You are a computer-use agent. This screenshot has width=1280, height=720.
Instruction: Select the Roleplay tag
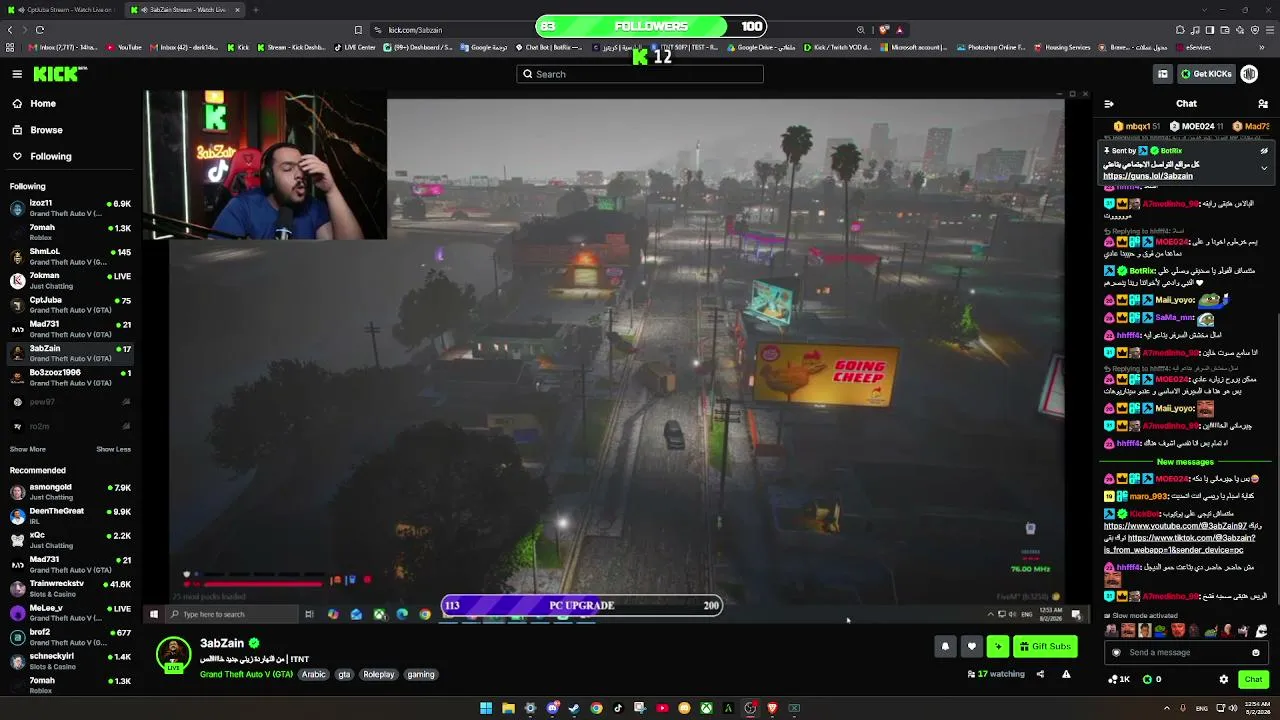tap(379, 675)
